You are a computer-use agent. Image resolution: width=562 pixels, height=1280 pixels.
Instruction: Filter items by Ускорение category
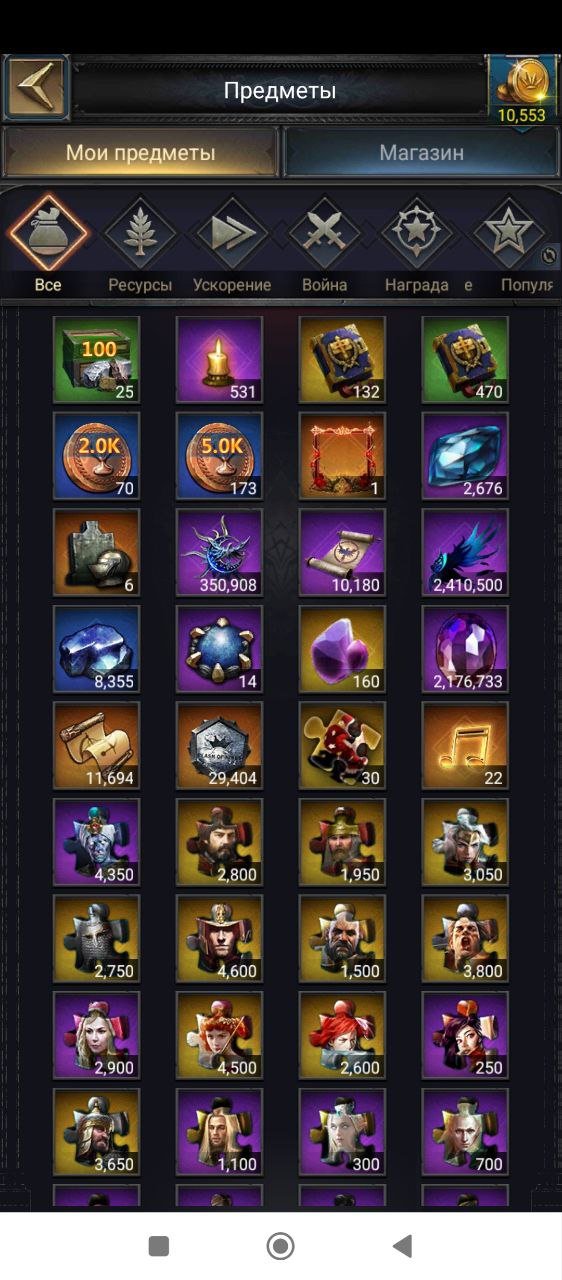tap(232, 245)
